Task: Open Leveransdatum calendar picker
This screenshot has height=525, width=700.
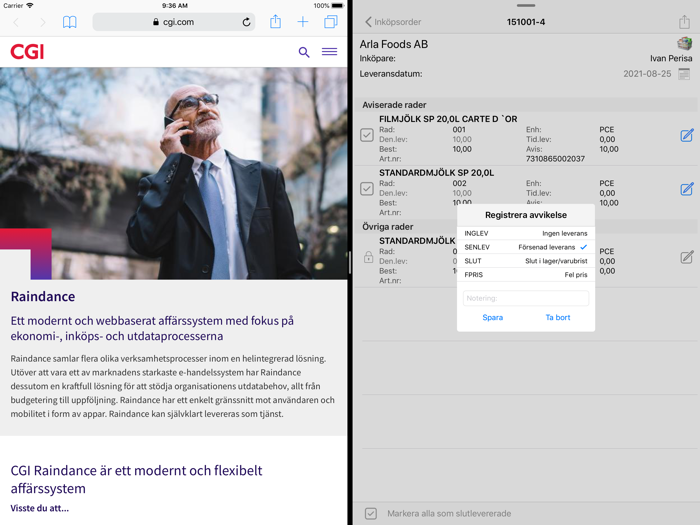Action: click(x=684, y=74)
